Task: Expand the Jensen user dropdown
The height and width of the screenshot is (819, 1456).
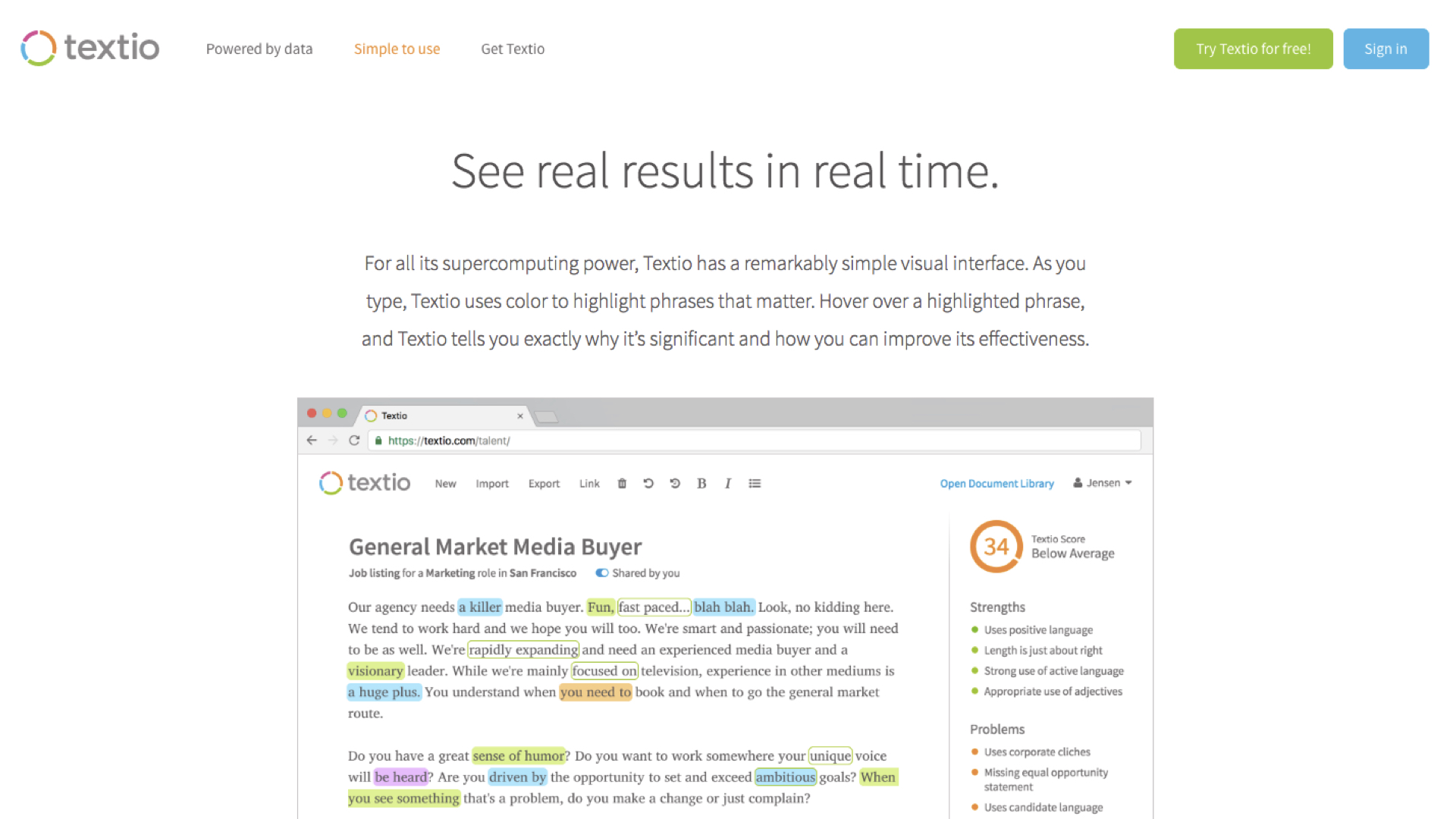Action: [x=1103, y=482]
